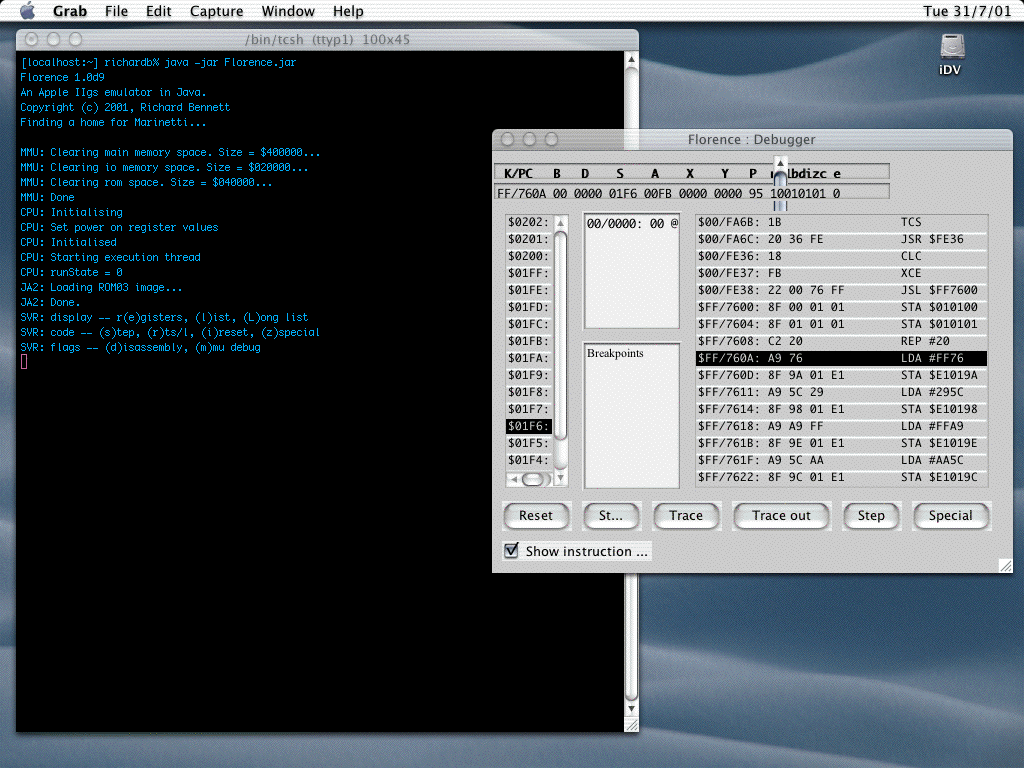Click the stack list scroll down arrow
The height and width of the screenshot is (768, 1024).
tap(560, 478)
